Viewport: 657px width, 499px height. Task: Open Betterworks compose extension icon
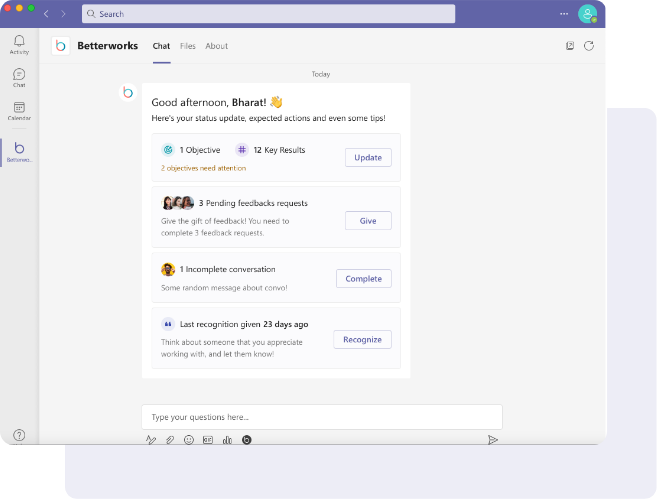click(247, 440)
